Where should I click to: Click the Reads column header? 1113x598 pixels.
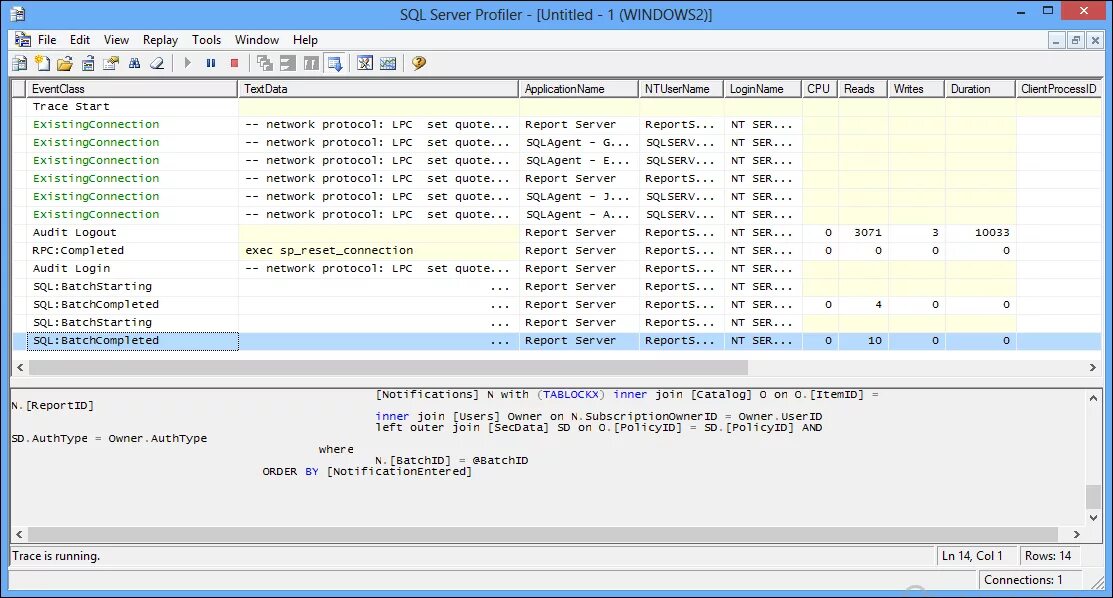click(862, 89)
